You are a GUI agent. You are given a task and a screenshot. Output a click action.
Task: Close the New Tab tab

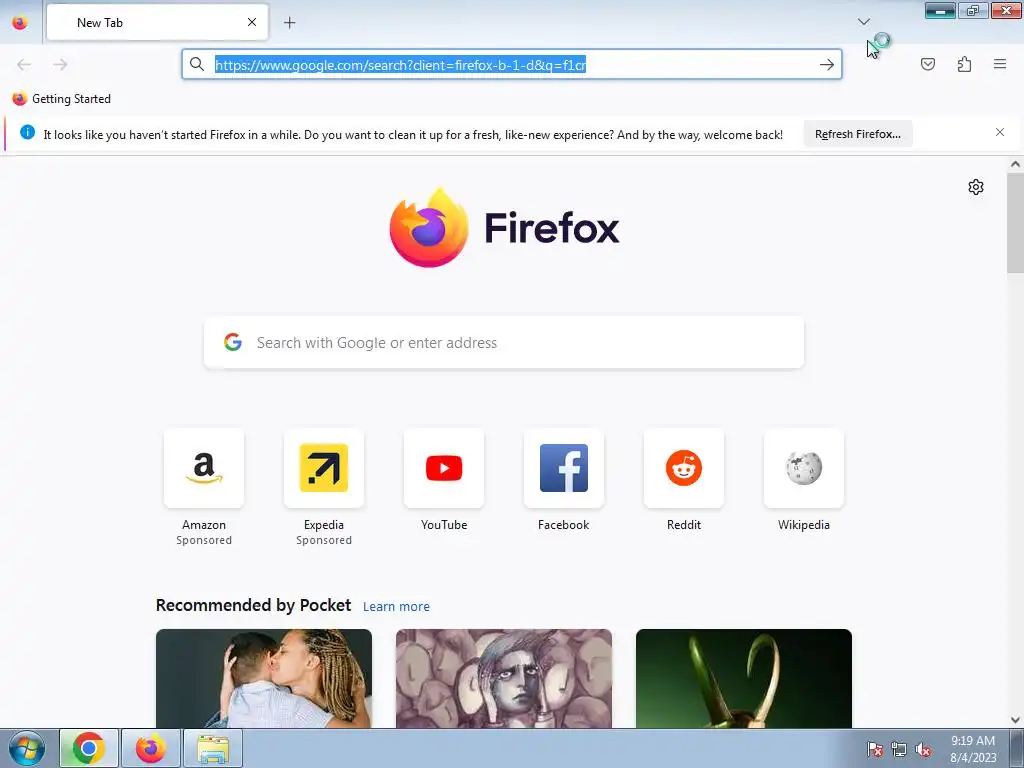251,22
